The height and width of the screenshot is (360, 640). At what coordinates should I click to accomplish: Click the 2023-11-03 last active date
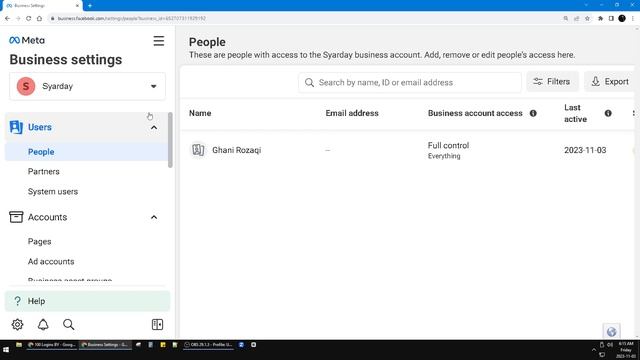[585, 150]
